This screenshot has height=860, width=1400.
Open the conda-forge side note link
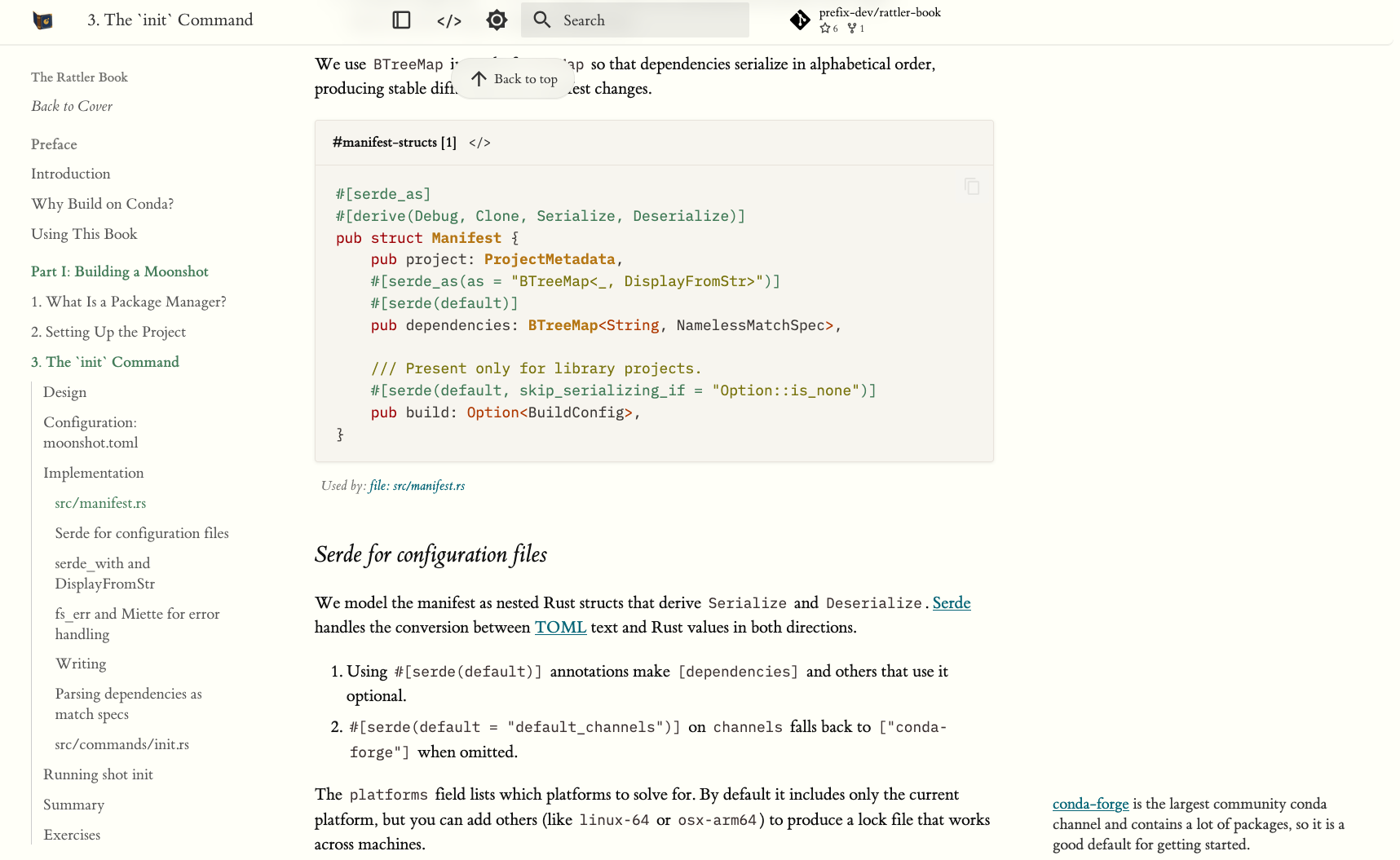(x=1091, y=804)
